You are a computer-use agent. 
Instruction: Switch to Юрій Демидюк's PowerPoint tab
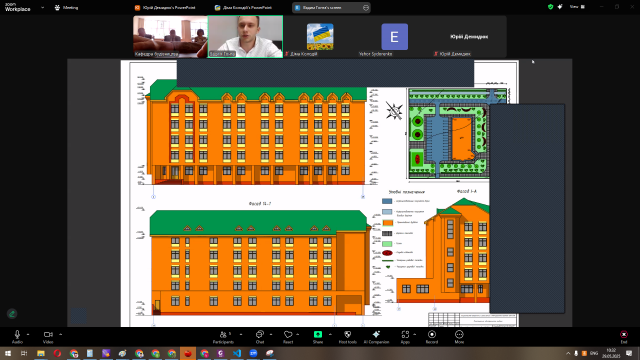pos(165,7)
